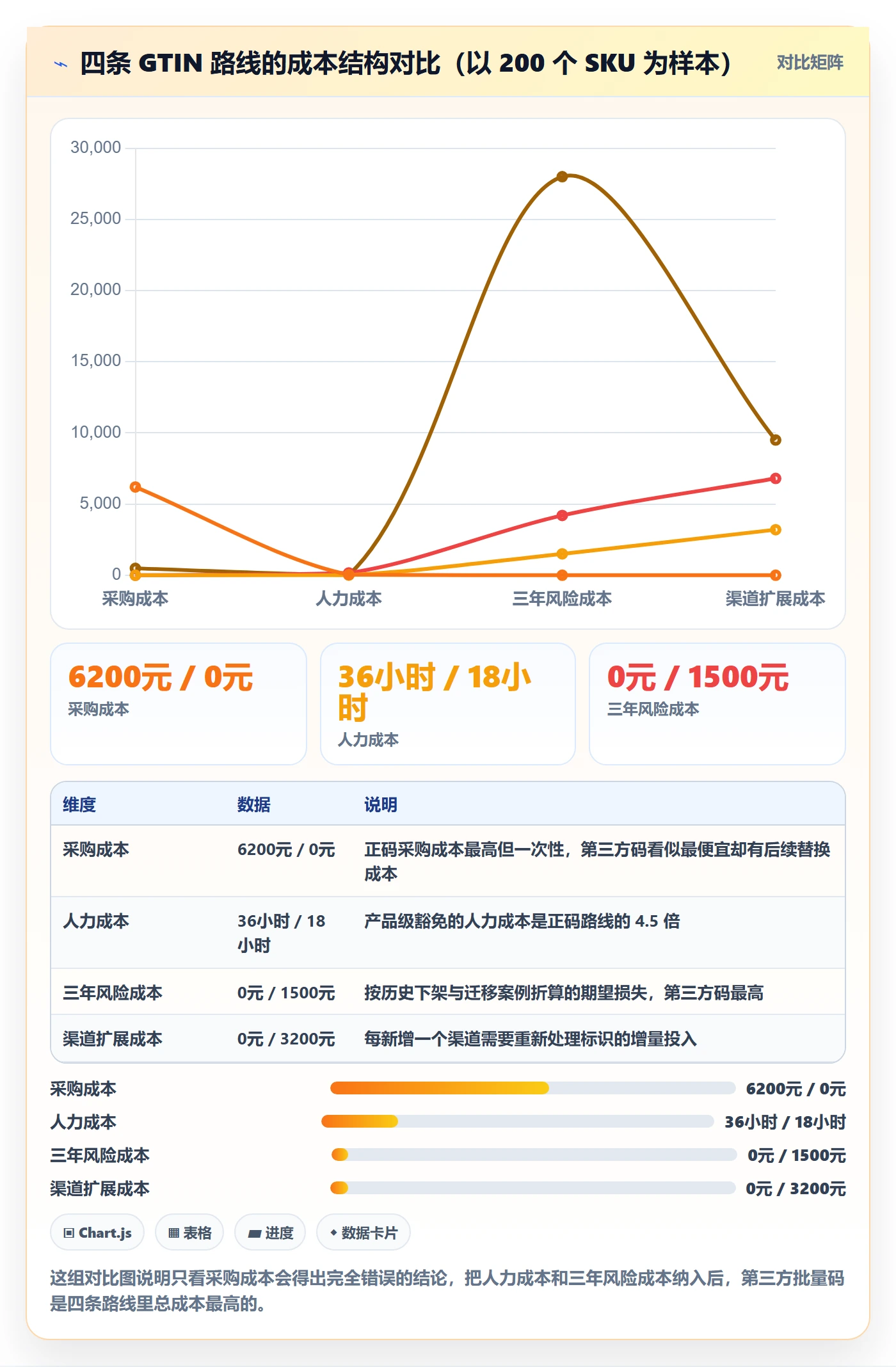Click the 25,000 y-axis tick label
Image resolution: width=896 pixels, height=1367 pixels.
(x=95, y=219)
